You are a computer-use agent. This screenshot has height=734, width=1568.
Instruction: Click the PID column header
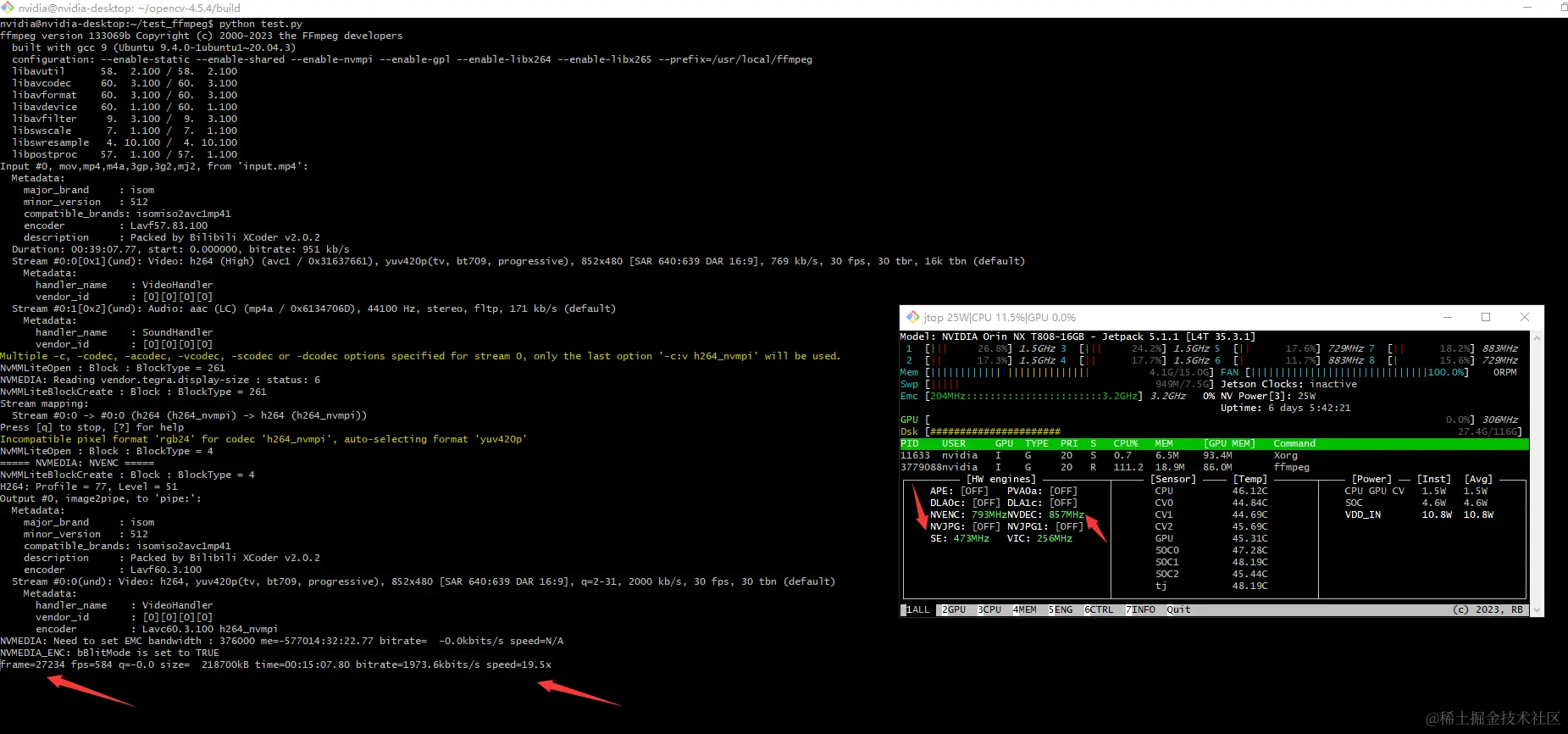(909, 443)
